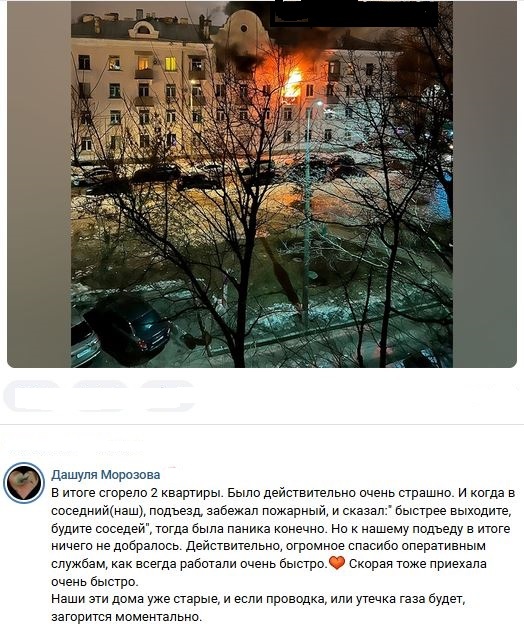The width and height of the screenshot is (524, 626).
Task: Click the comment's last line "загорится моментально"
Action: coord(127,617)
